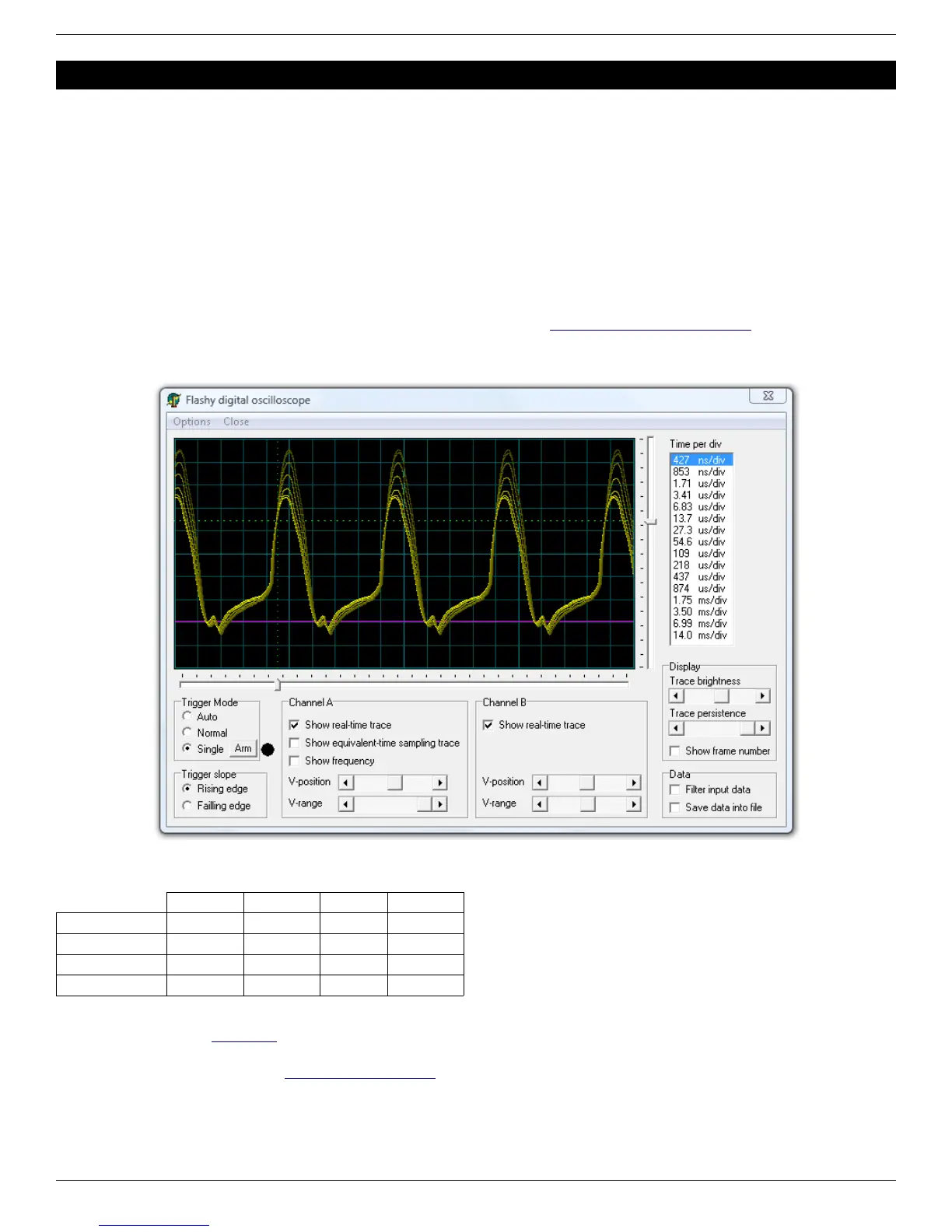The width and height of the screenshot is (952, 1232).
Task: Select 6.99 ms/div time base
Action: tap(702, 623)
